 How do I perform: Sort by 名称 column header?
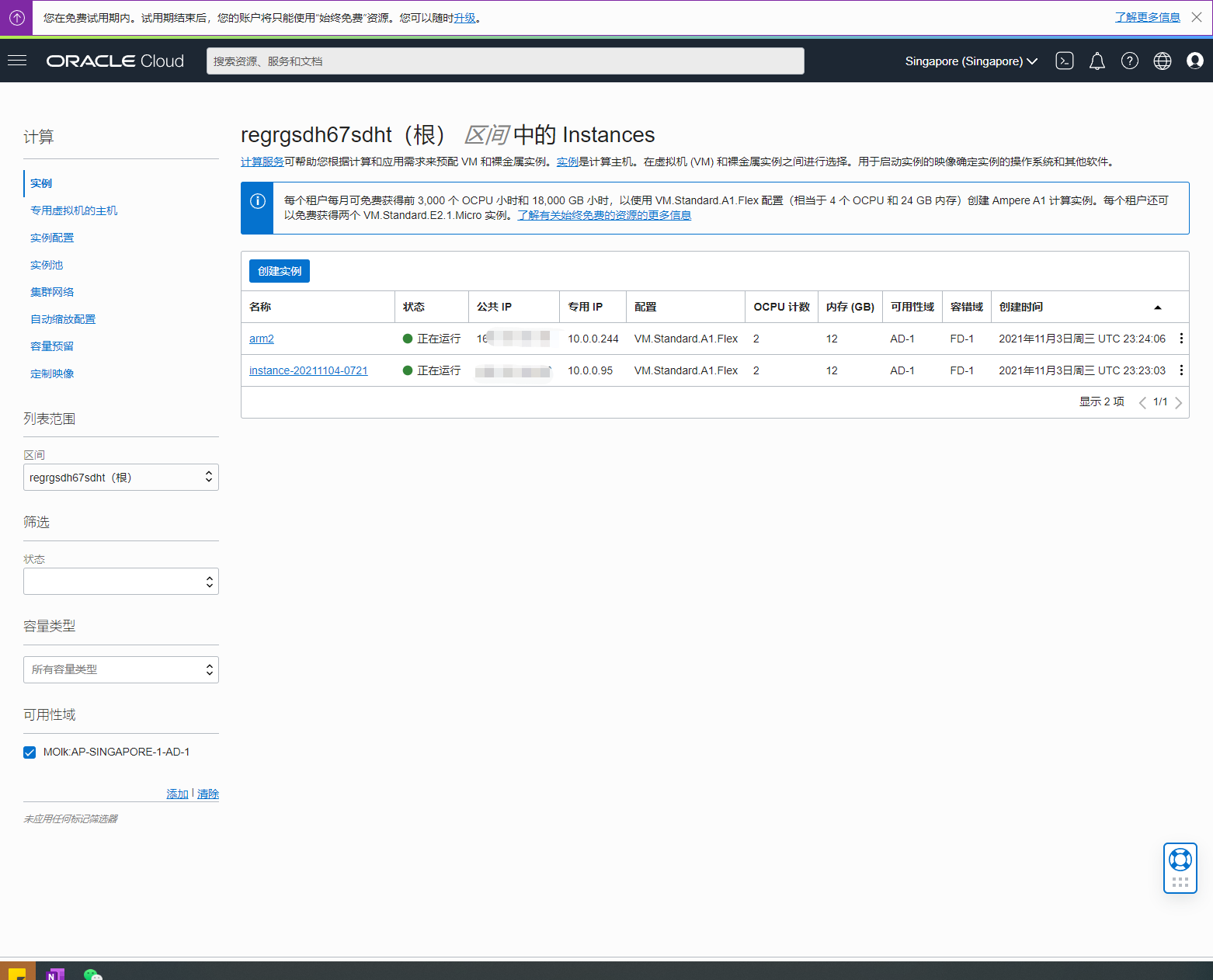(x=260, y=307)
